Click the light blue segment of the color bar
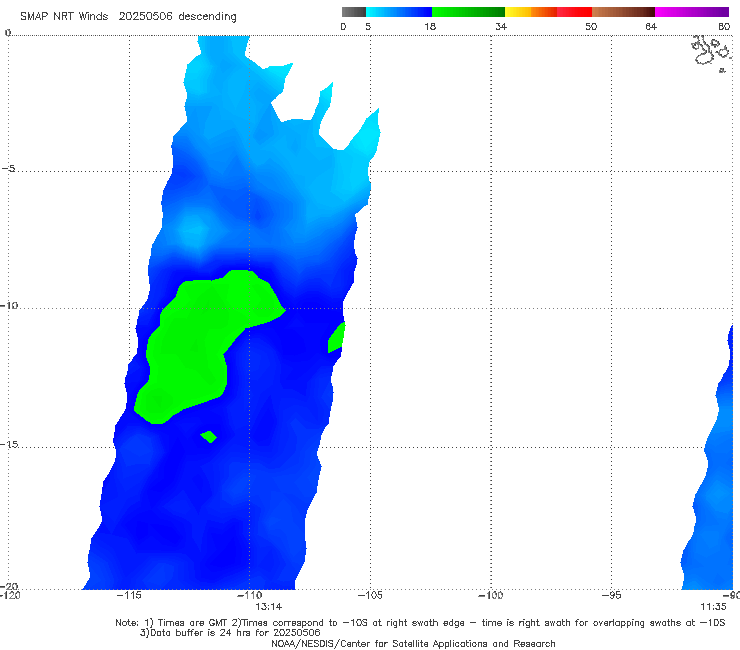The image size is (740, 650). pos(399,12)
